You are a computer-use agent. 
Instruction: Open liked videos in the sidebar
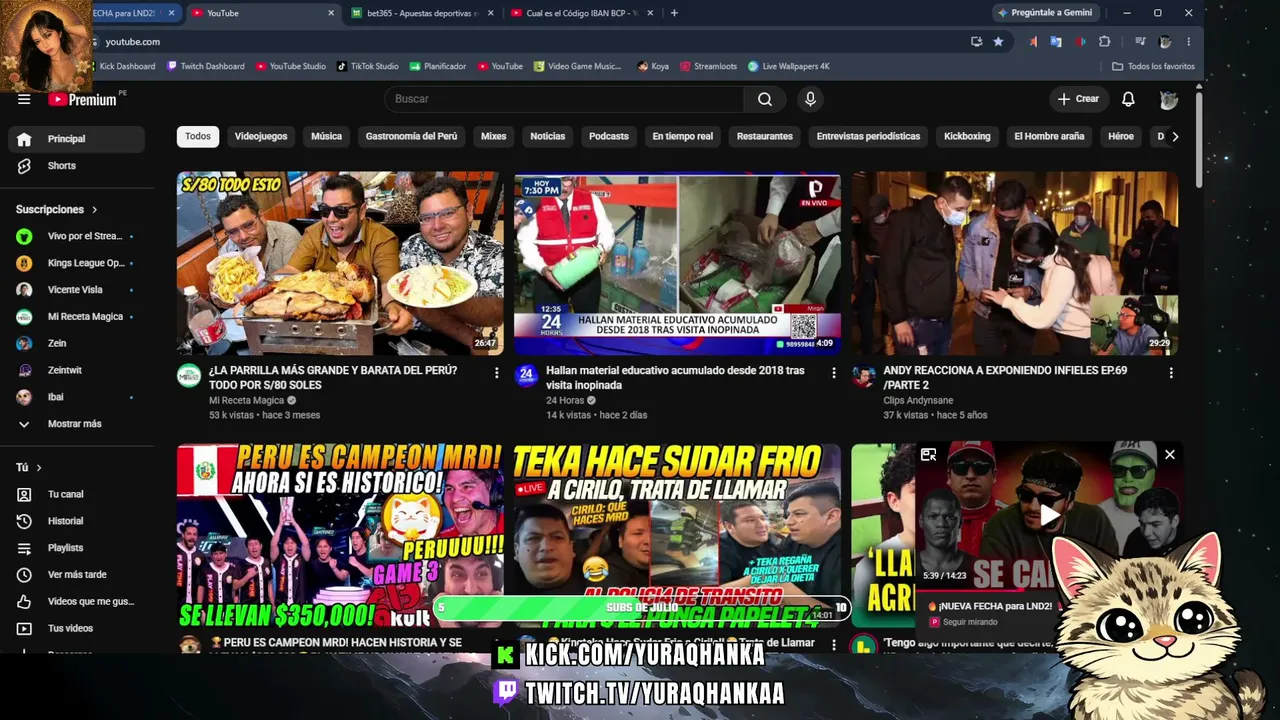coord(76,602)
